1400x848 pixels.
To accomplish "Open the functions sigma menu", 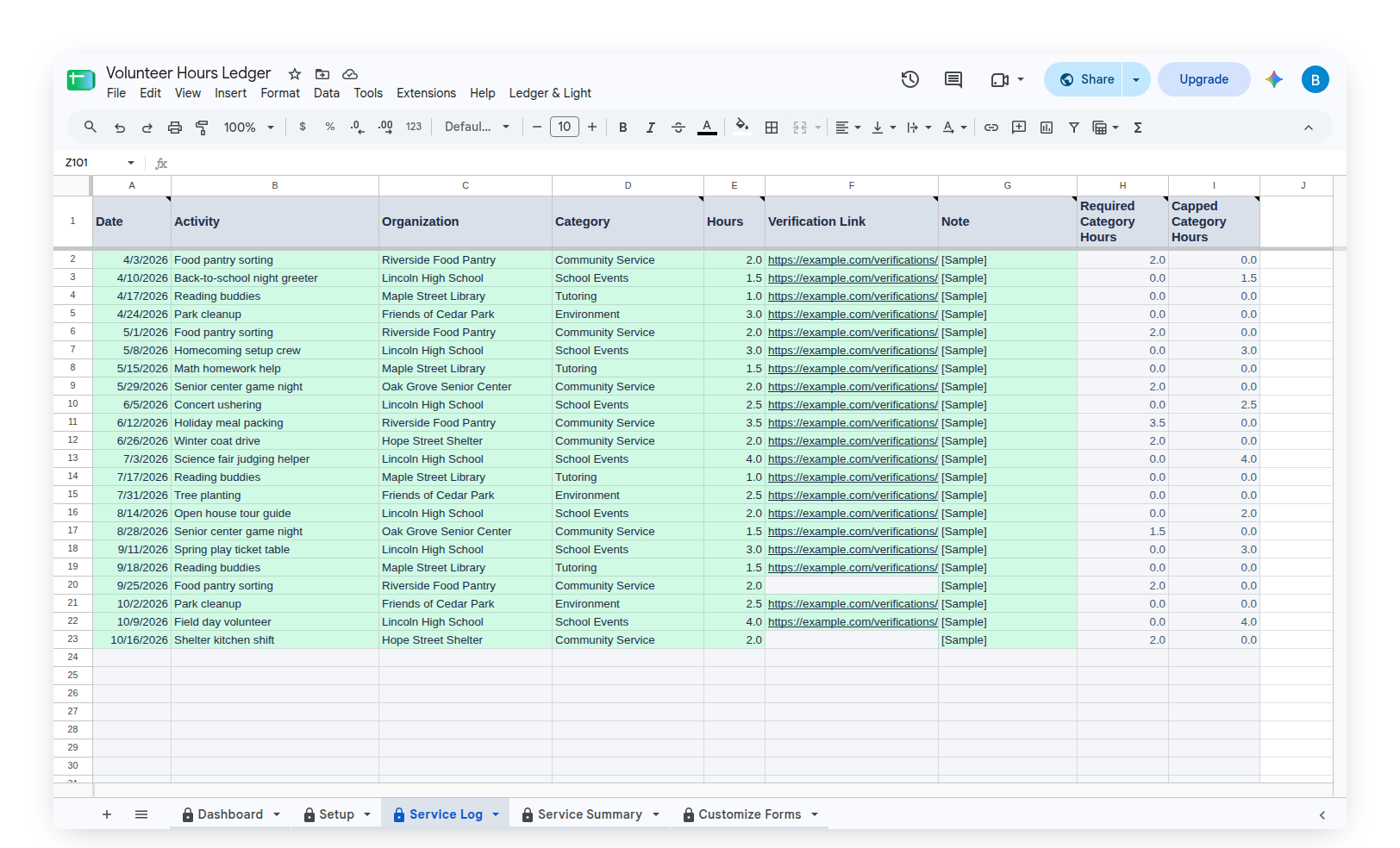I will pyautogui.click(x=1138, y=128).
